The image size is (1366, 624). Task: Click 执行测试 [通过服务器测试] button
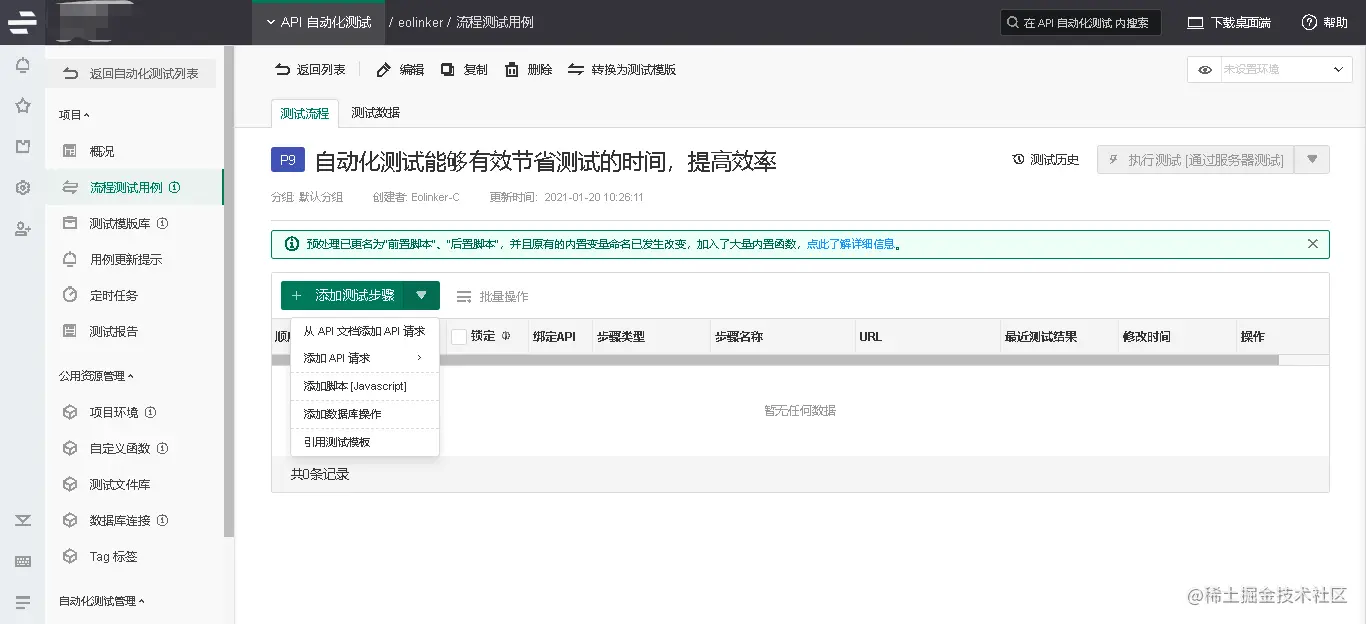pos(1195,160)
